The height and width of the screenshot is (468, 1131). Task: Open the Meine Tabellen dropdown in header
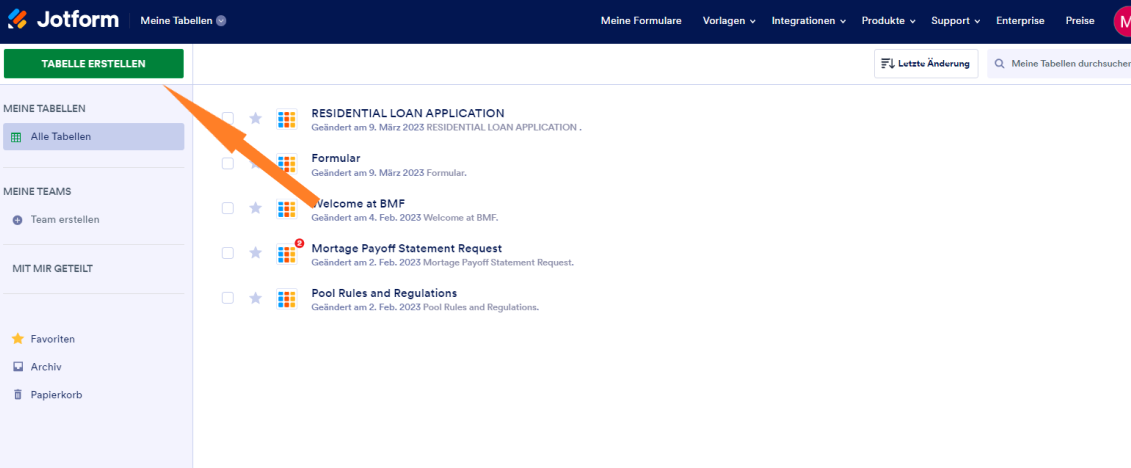[183, 20]
